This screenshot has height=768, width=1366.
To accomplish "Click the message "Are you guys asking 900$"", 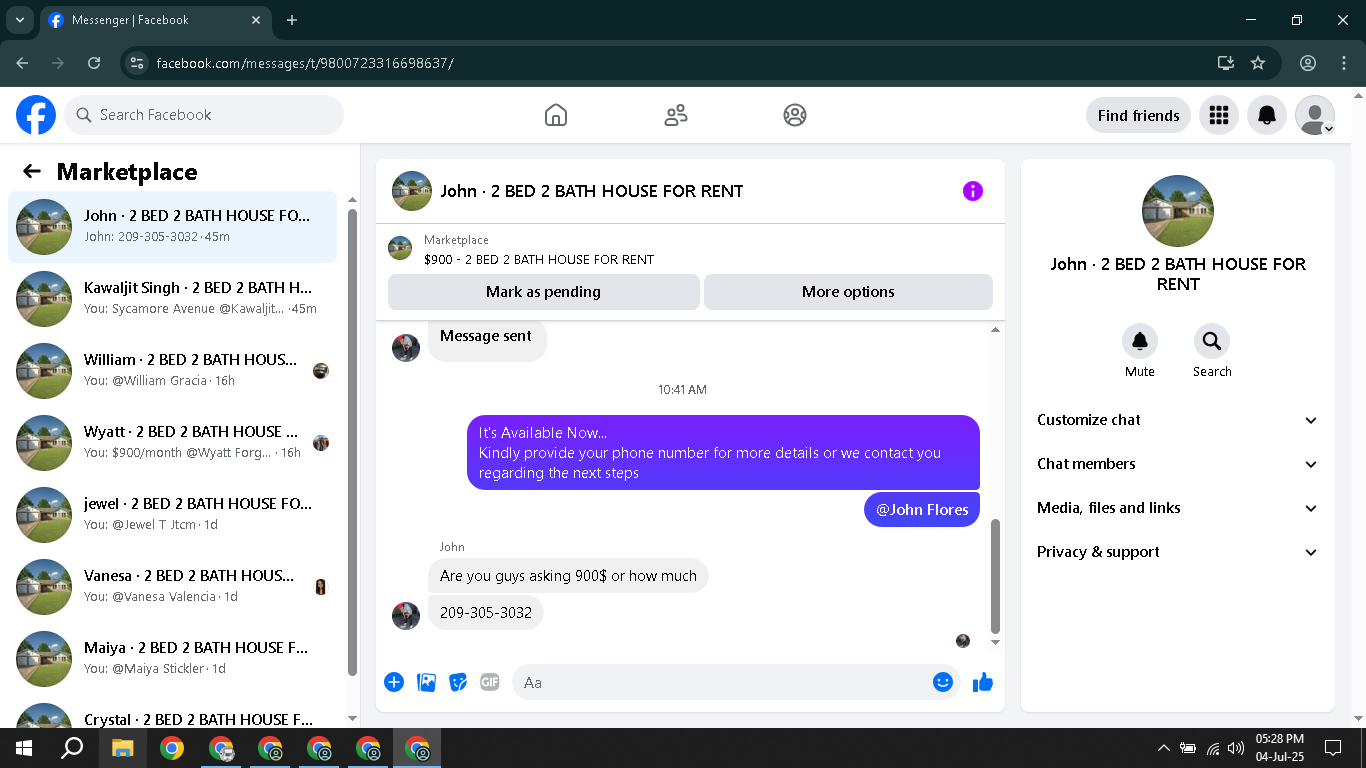I will 568,576.
